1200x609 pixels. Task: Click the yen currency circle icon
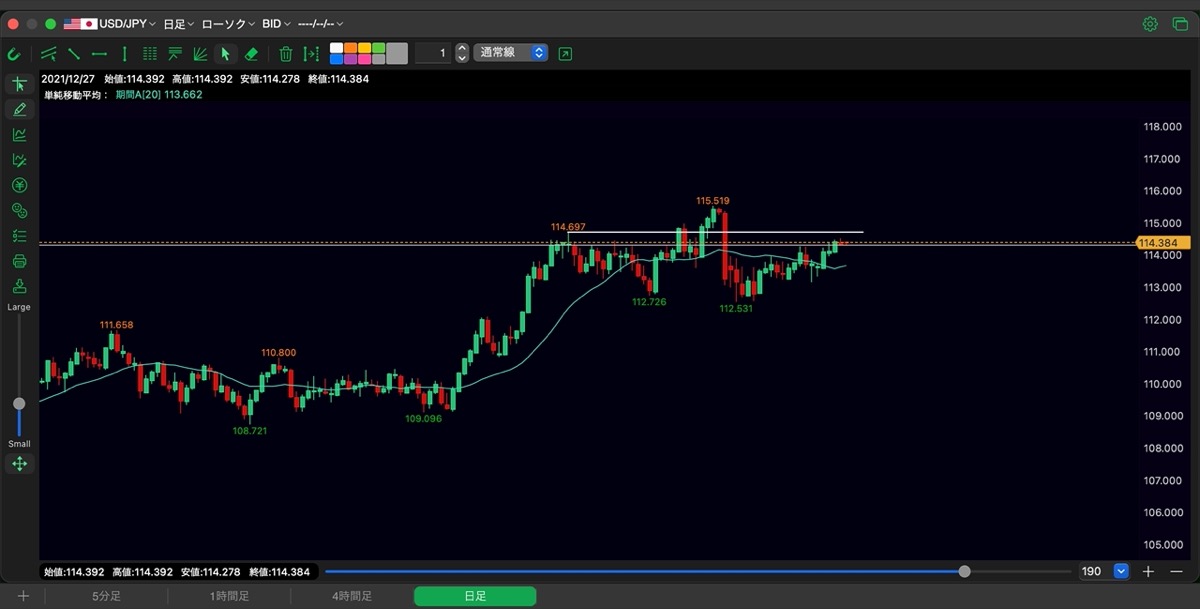pyautogui.click(x=19, y=185)
